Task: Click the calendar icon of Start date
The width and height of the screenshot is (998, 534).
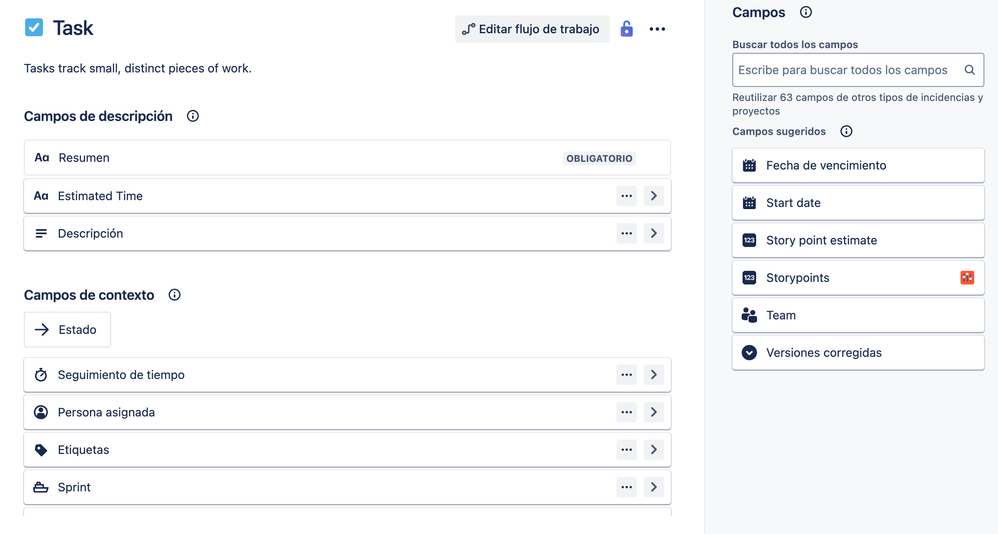Action: [x=750, y=203]
